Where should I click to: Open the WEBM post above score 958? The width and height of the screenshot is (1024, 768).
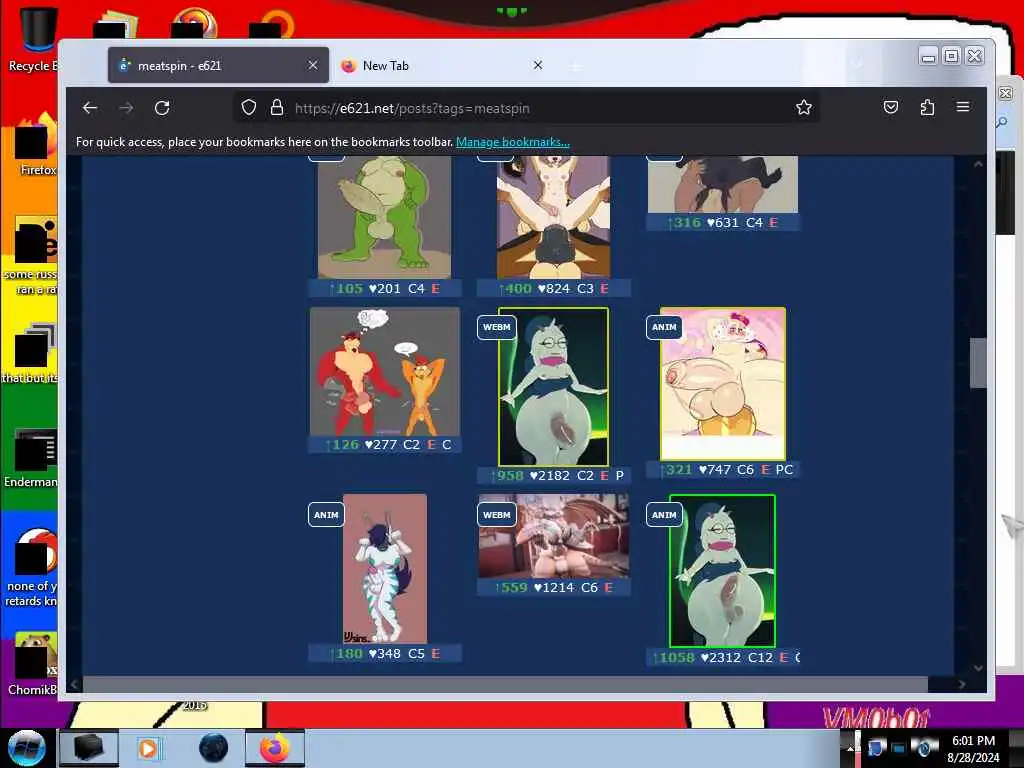tap(553, 387)
